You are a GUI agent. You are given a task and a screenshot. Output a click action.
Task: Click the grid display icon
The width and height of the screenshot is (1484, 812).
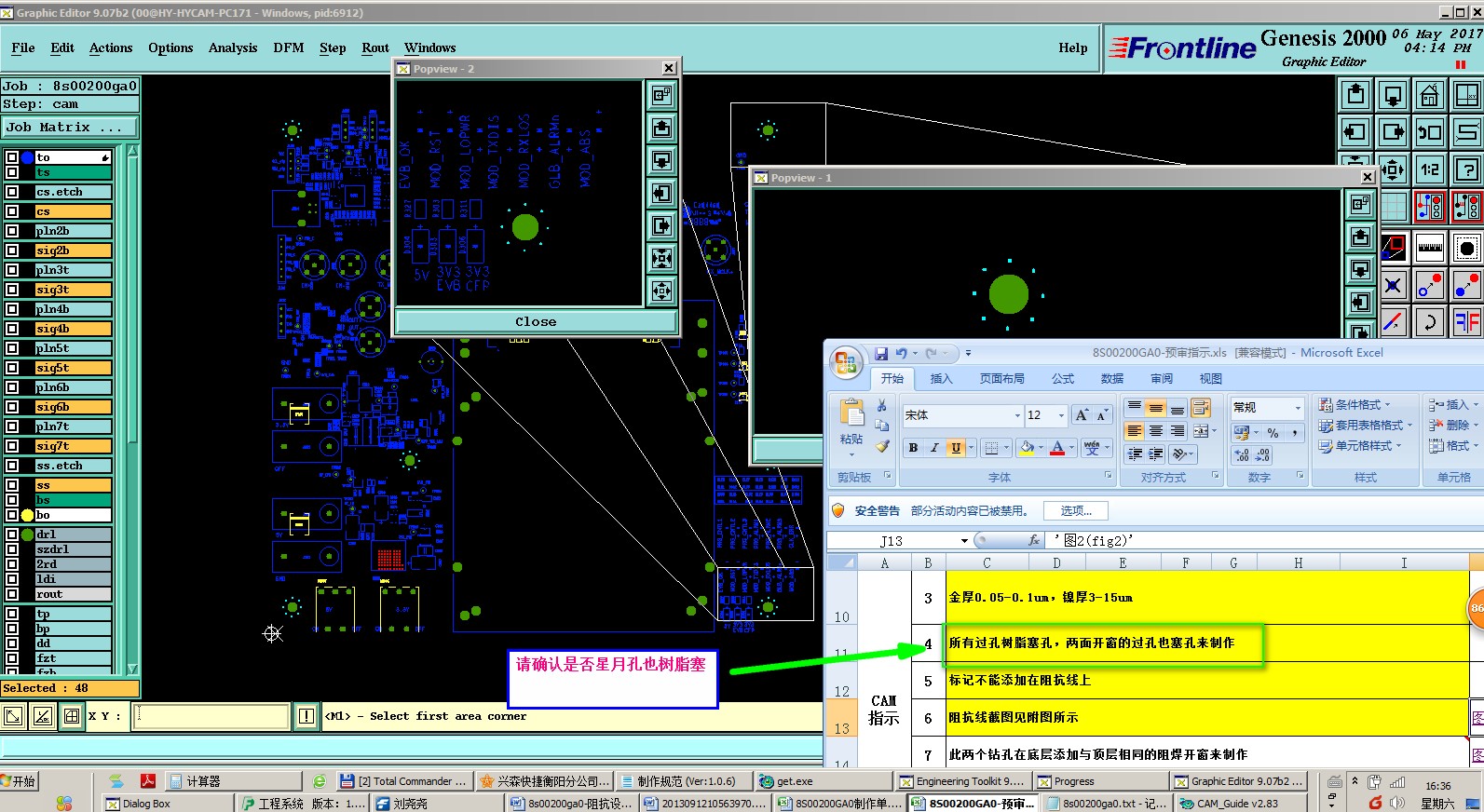pyautogui.click(x=1394, y=207)
